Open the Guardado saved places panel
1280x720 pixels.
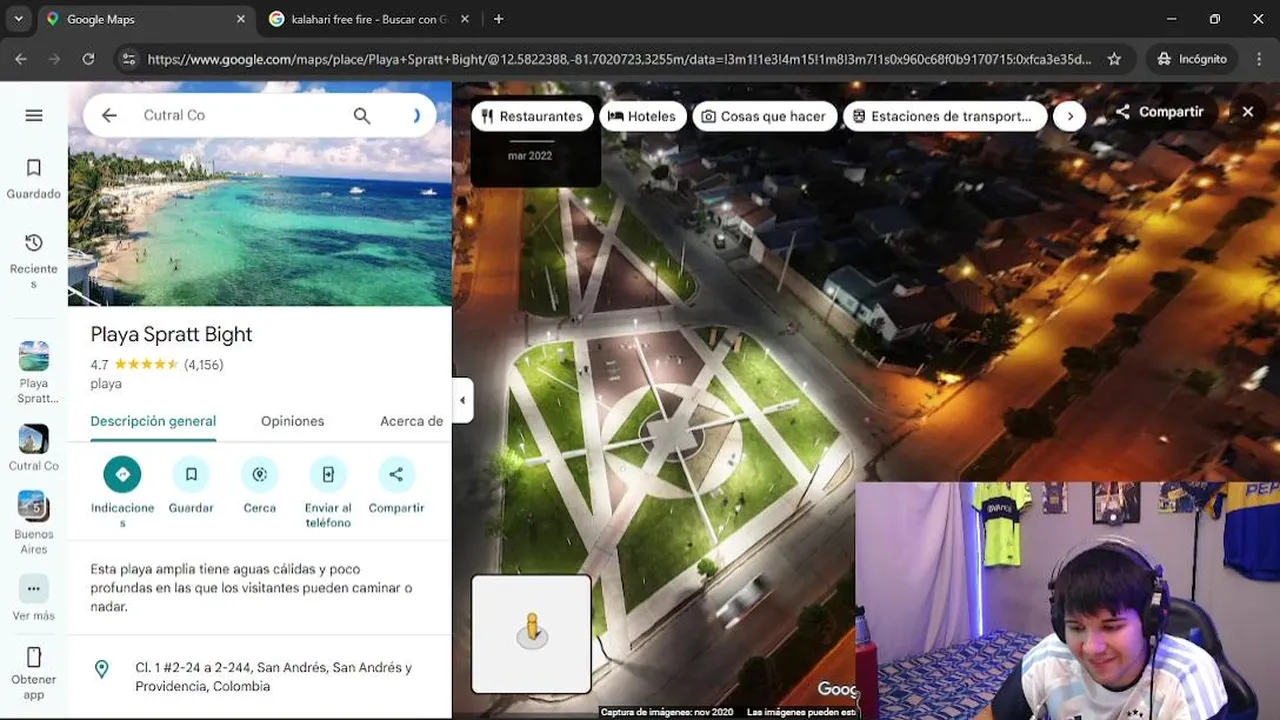(x=34, y=179)
